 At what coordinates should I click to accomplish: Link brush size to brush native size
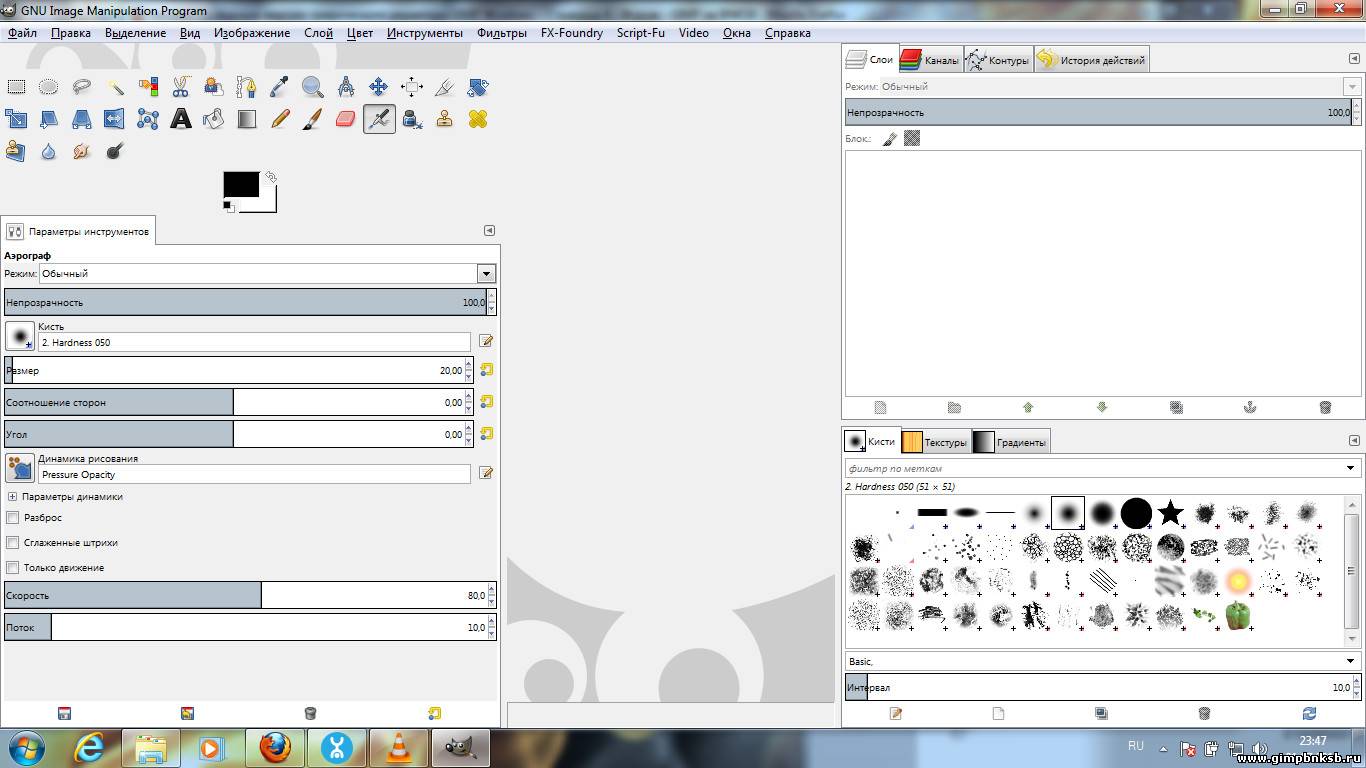pos(487,370)
